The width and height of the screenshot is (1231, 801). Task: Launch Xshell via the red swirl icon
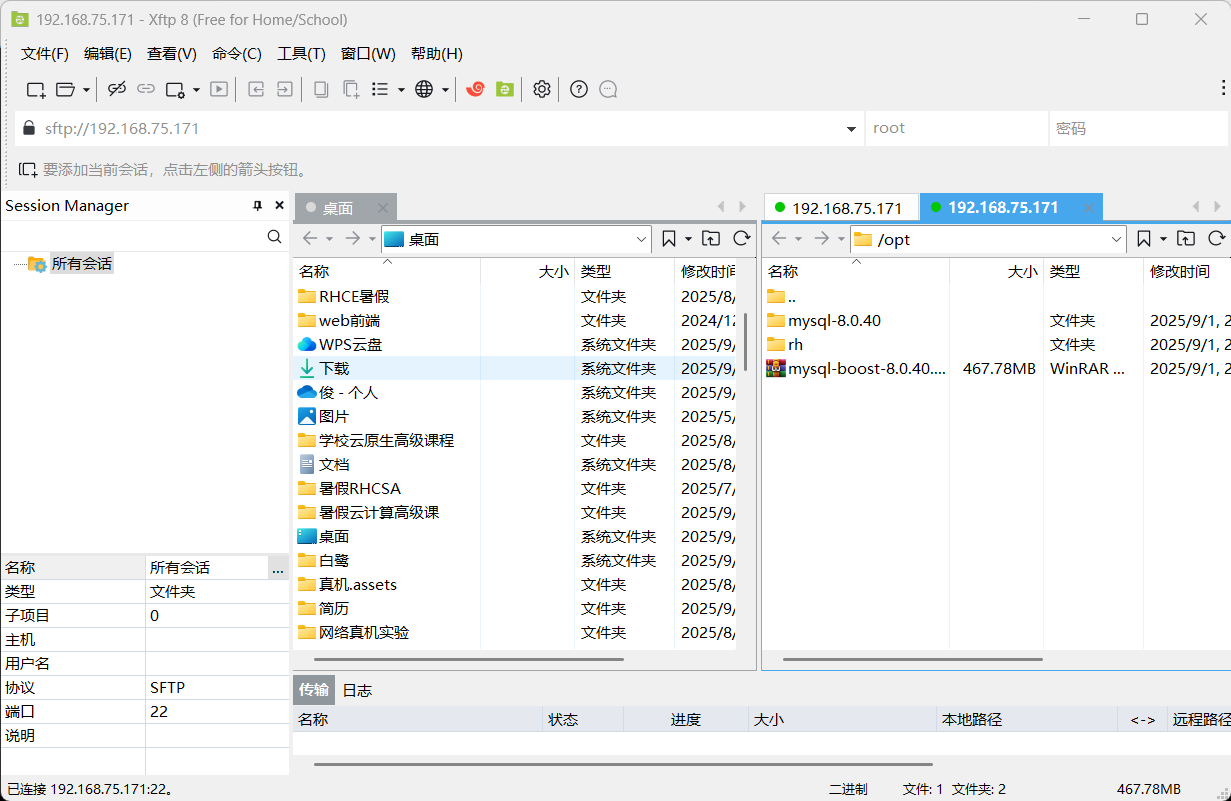[476, 89]
